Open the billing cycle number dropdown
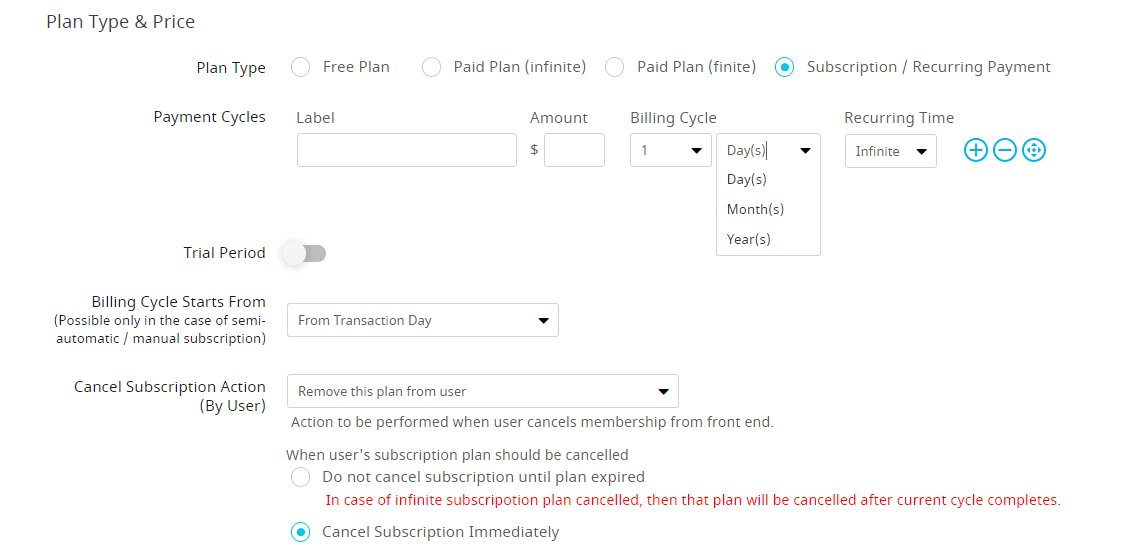This screenshot has width=1132, height=554. 671,150
